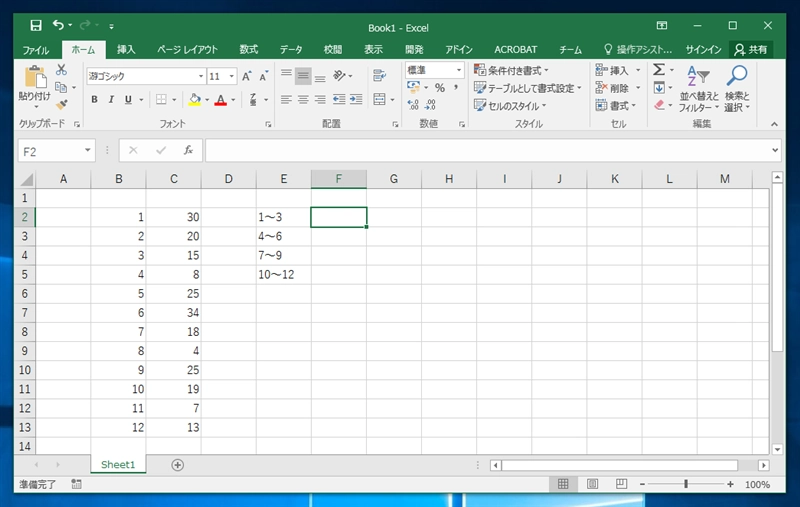Click the 共有 share button
Viewport: 800px width, 507px height.
[751, 49]
